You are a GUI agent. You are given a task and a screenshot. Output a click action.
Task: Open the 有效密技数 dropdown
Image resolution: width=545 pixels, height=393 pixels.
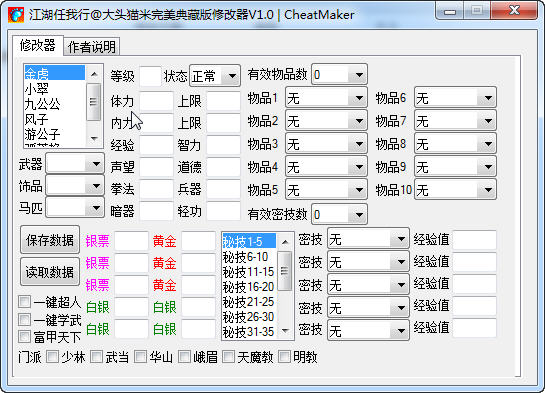[339, 214]
